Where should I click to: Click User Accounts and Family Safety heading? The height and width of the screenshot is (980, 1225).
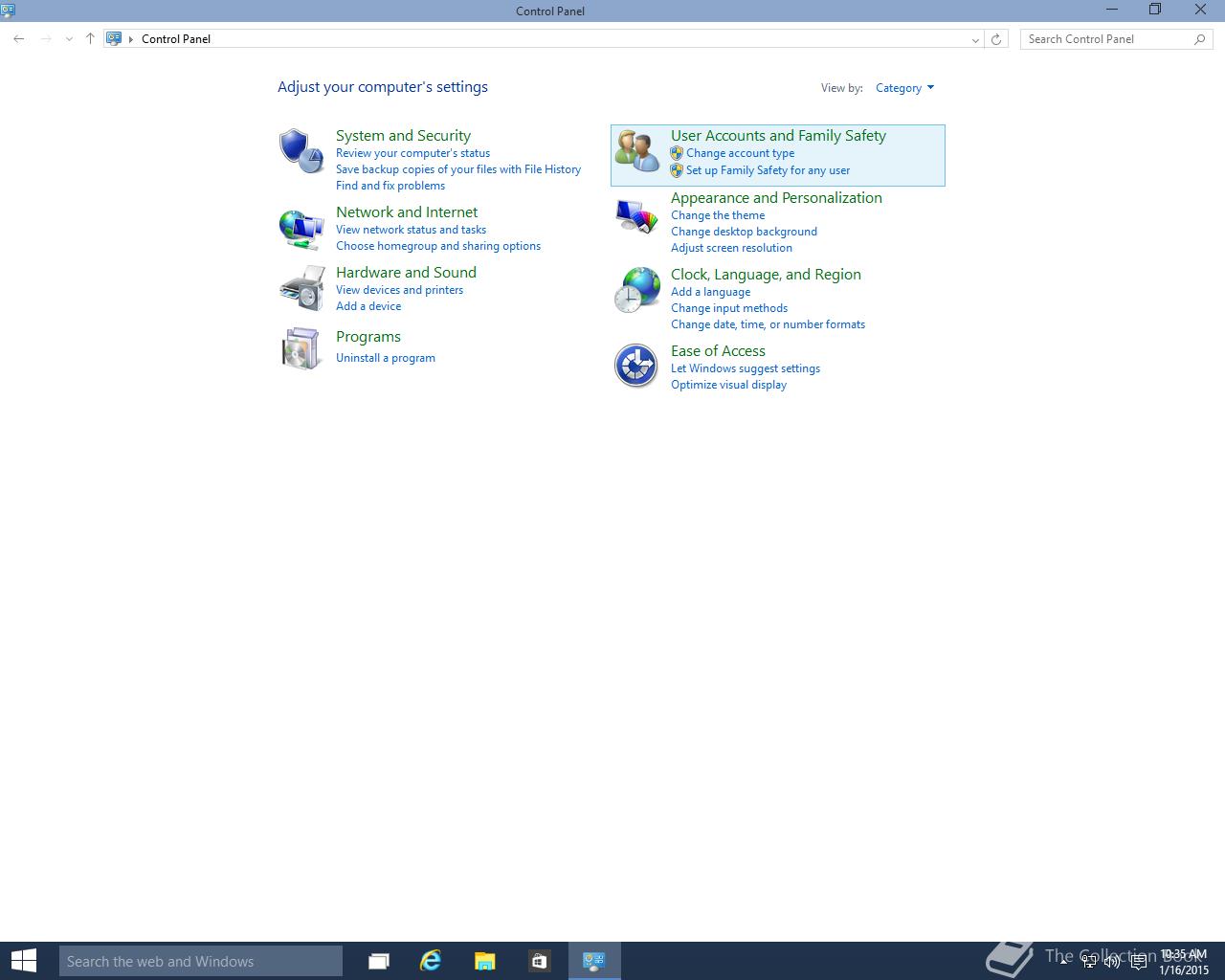coord(778,136)
